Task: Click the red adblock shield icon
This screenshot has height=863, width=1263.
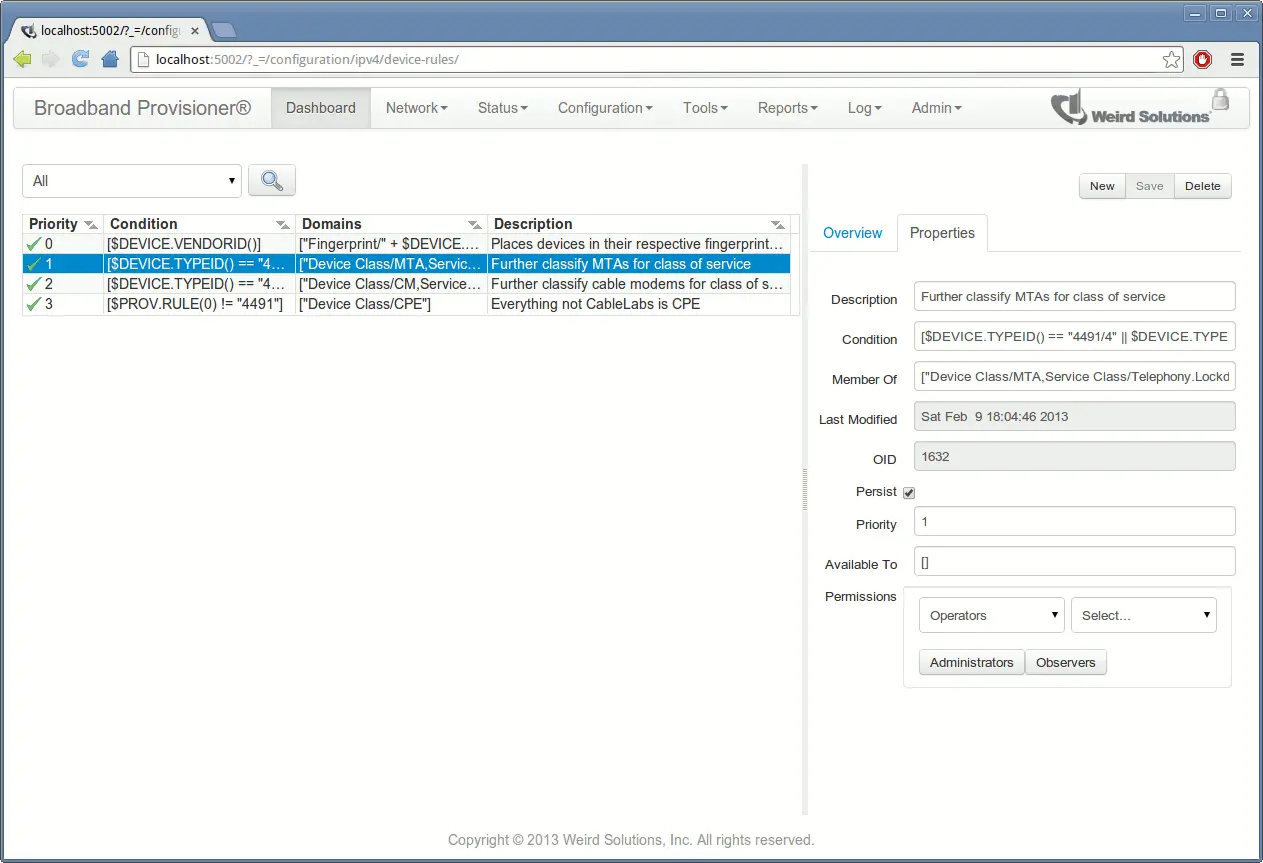Action: pos(1202,59)
